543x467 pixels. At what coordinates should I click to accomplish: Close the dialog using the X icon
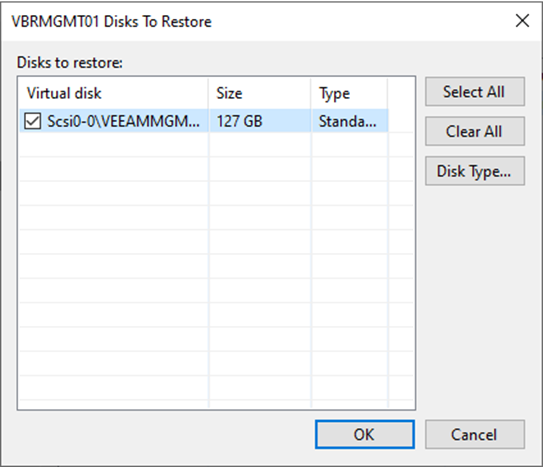pos(522,21)
